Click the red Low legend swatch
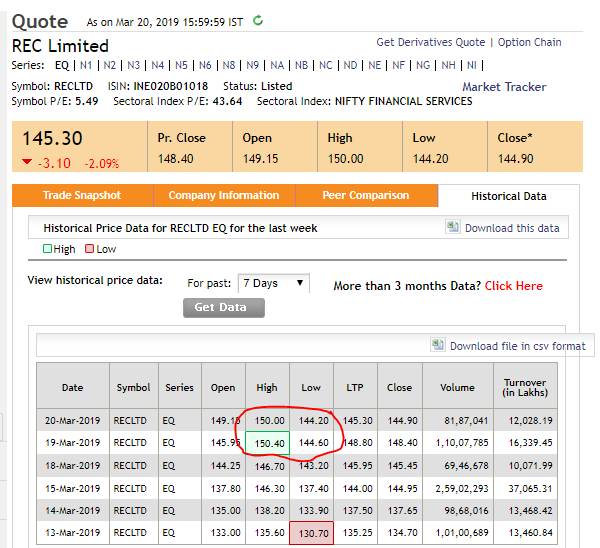 [89, 249]
